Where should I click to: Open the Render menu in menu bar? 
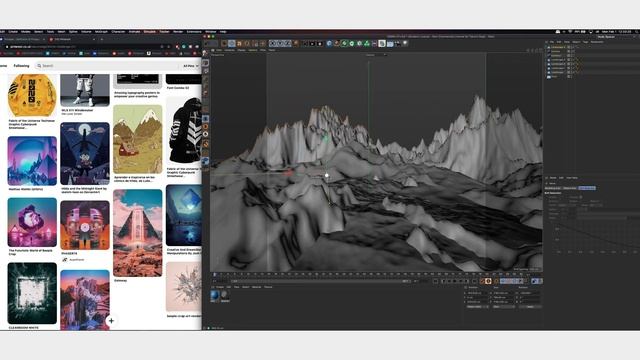178,31
